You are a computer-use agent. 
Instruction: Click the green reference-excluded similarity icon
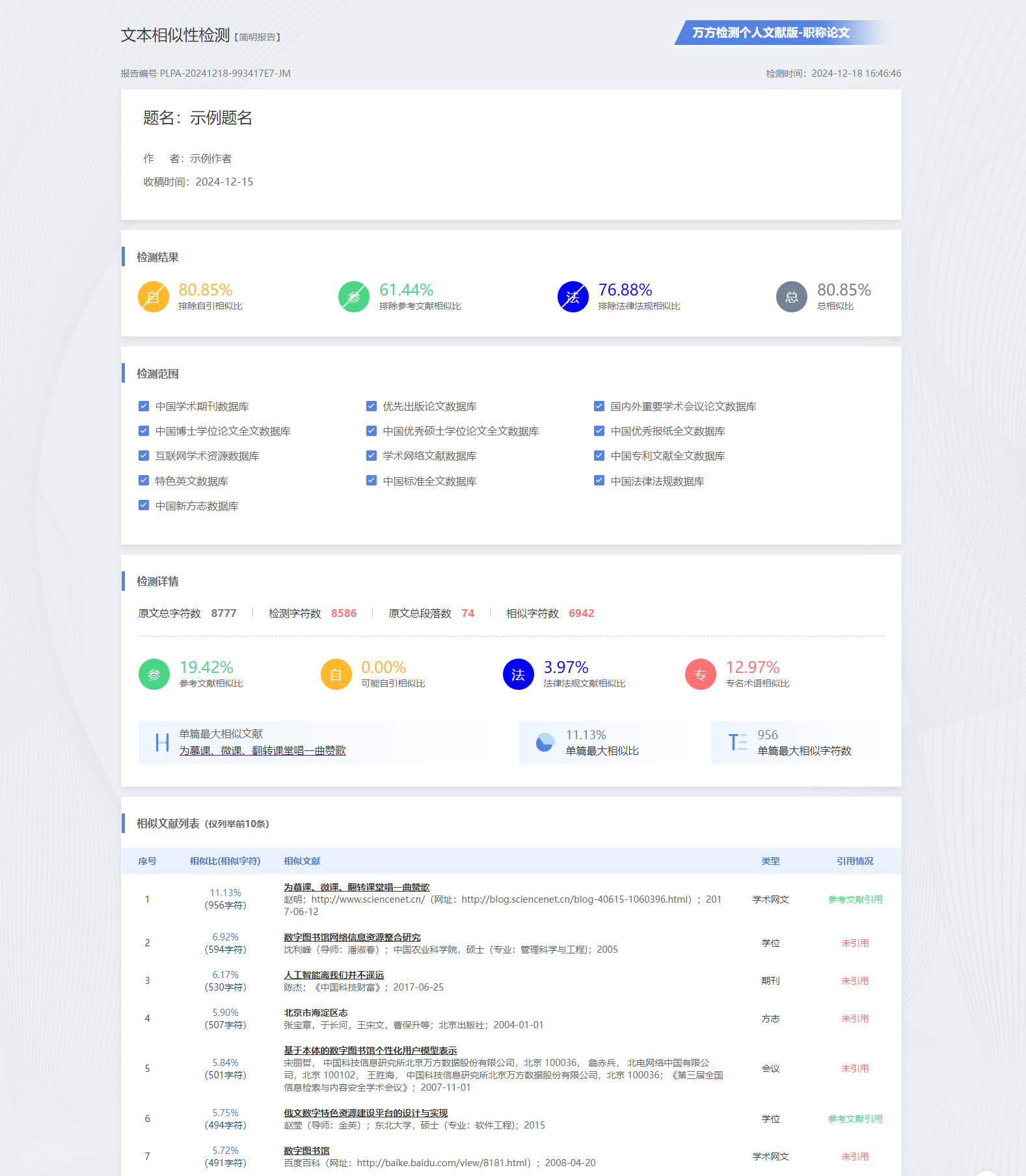[353, 297]
